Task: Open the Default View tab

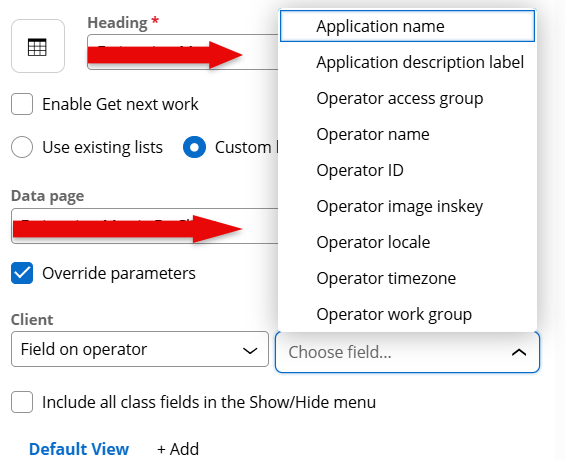Action: pyautogui.click(x=79, y=449)
